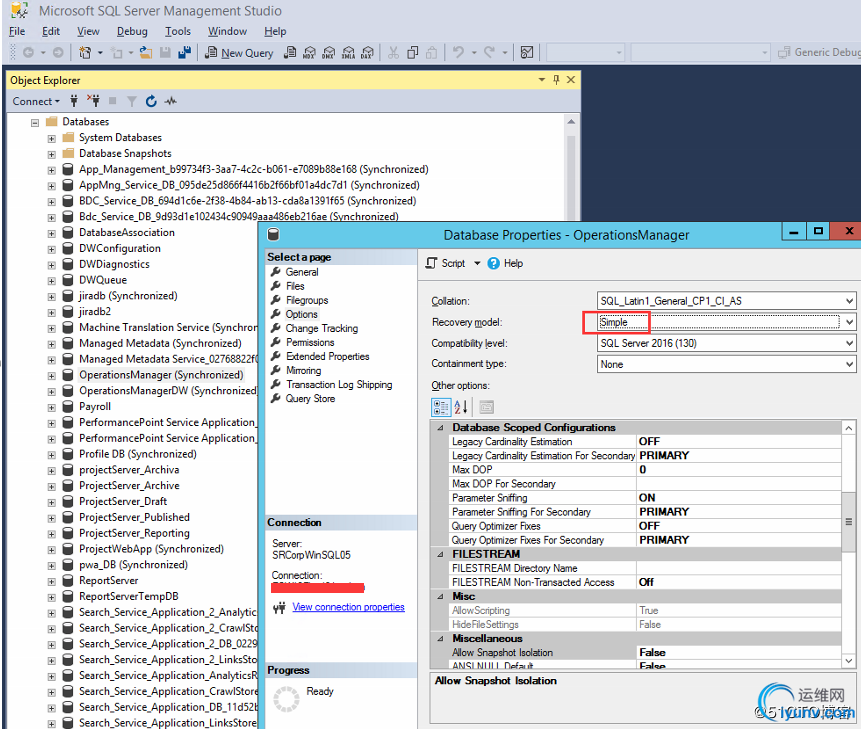This screenshot has height=729, width=861.
Task: Click the options grid scrollbar thumb
Action: (848, 521)
